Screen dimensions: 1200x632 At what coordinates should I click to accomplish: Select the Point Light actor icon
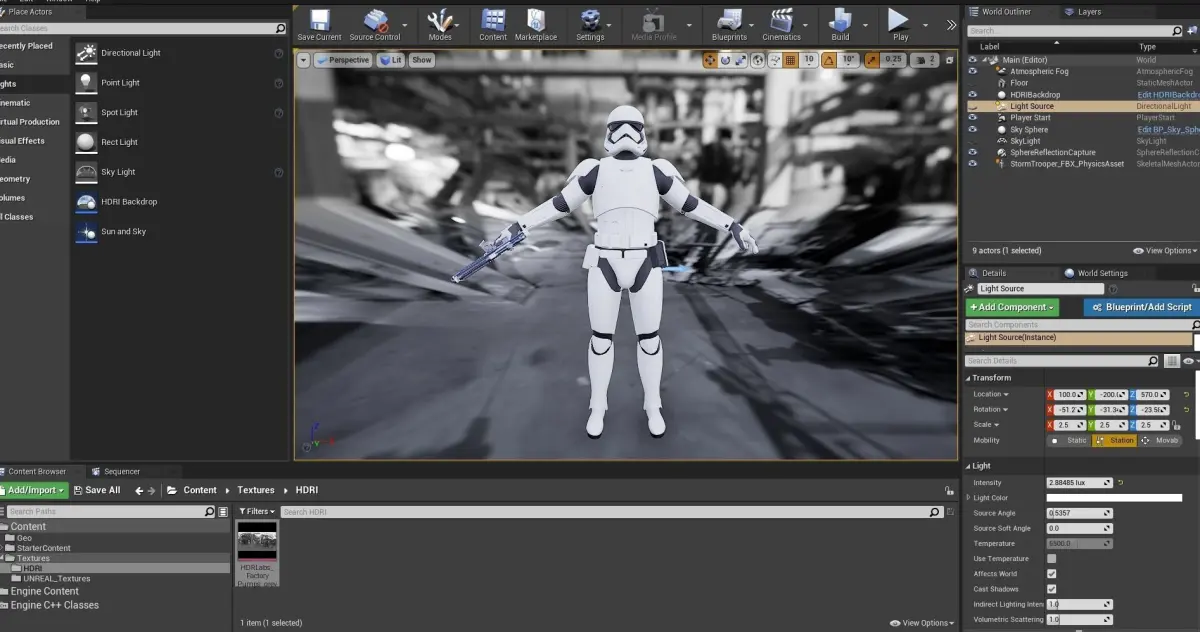coord(87,83)
